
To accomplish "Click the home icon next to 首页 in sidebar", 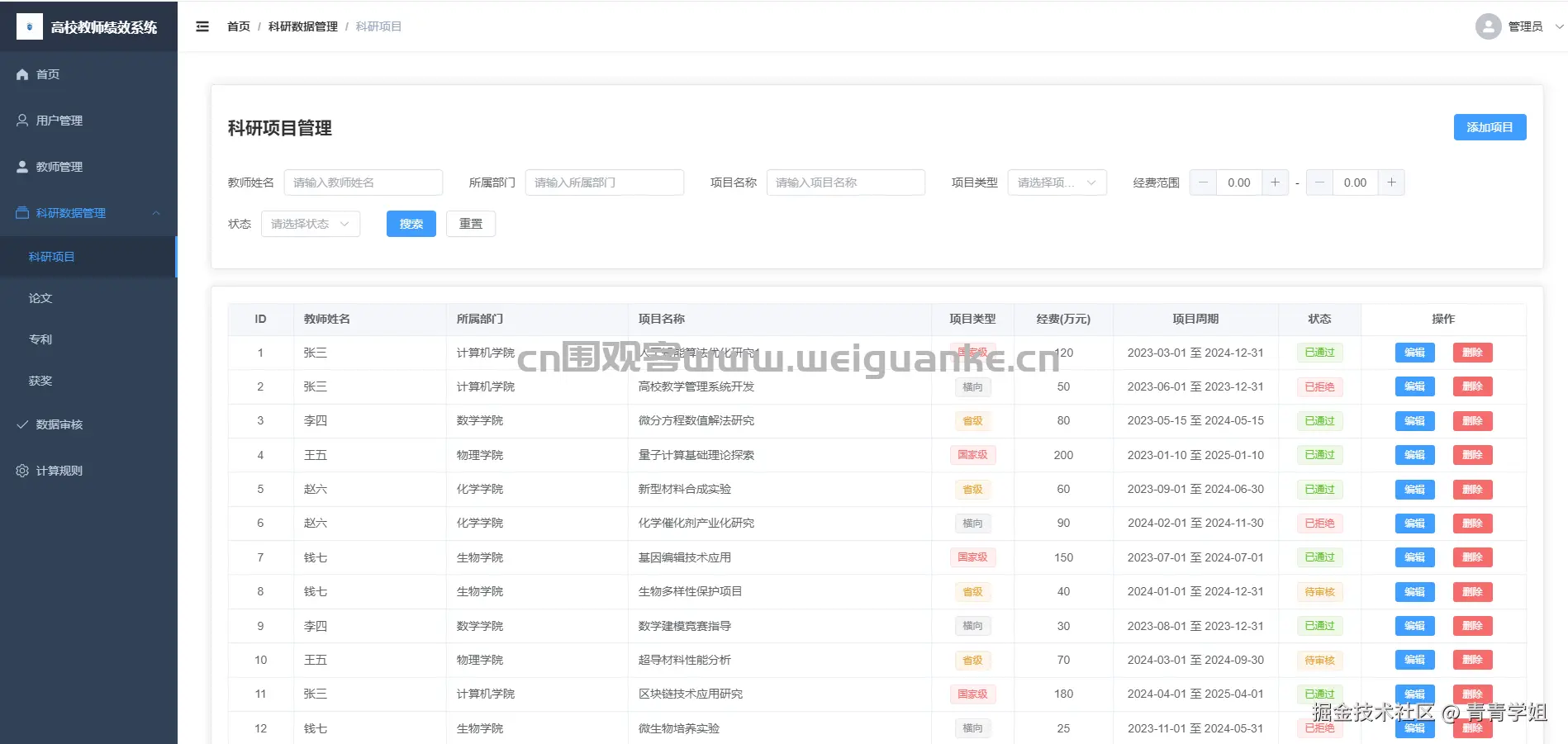I will (x=21, y=73).
